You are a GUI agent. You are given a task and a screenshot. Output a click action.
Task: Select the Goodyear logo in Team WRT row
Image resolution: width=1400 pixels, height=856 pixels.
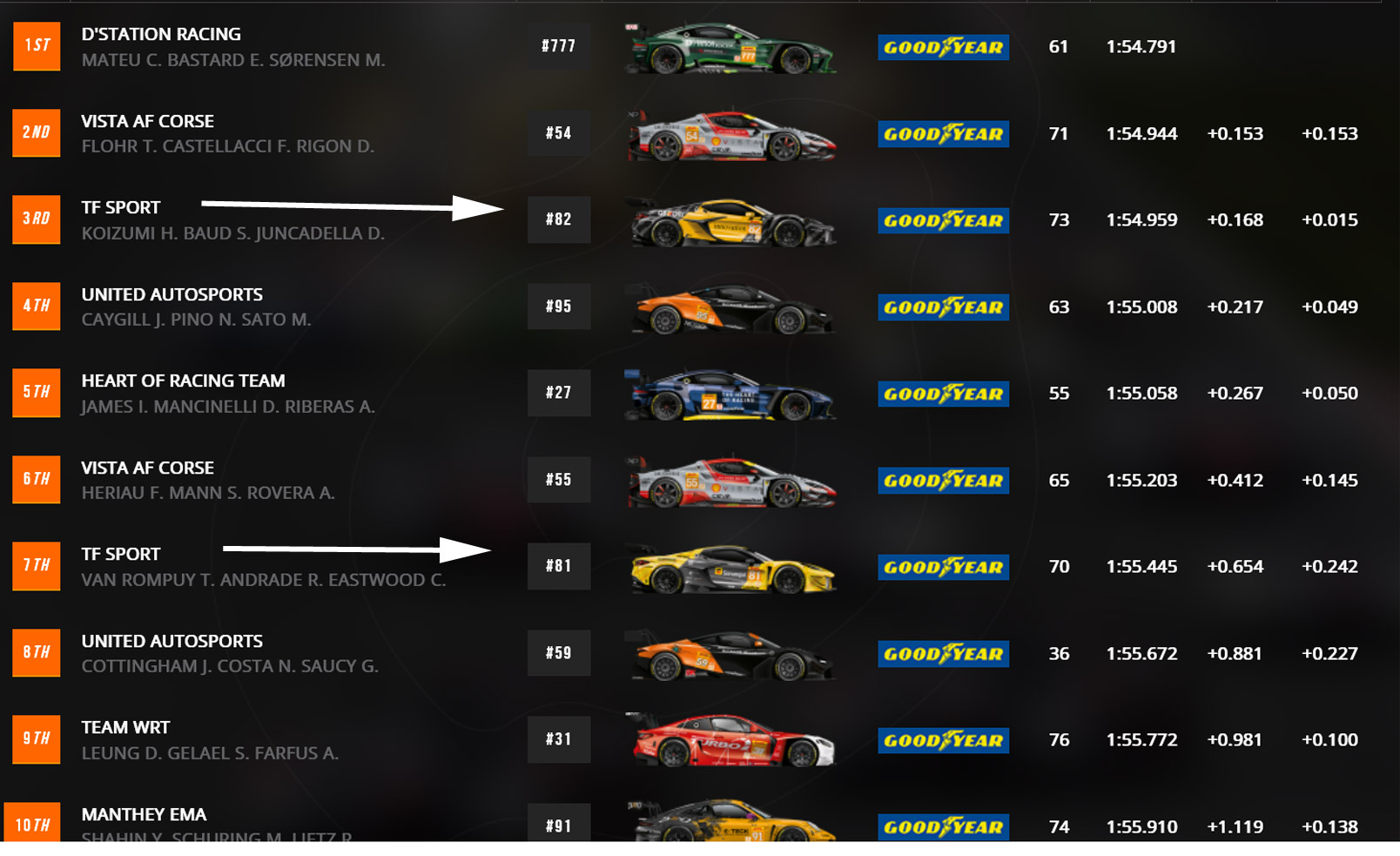[x=943, y=741]
